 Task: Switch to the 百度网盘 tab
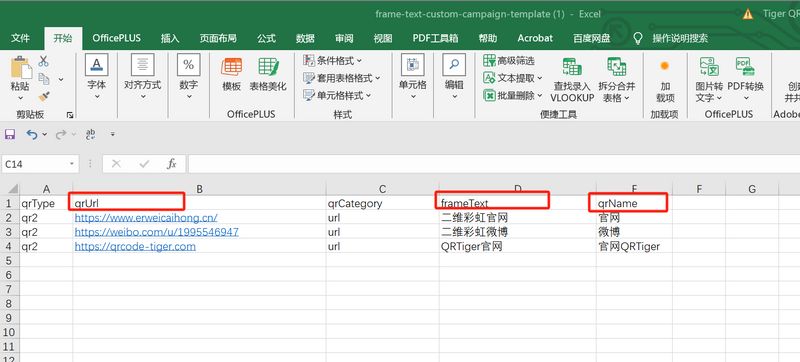coord(592,38)
